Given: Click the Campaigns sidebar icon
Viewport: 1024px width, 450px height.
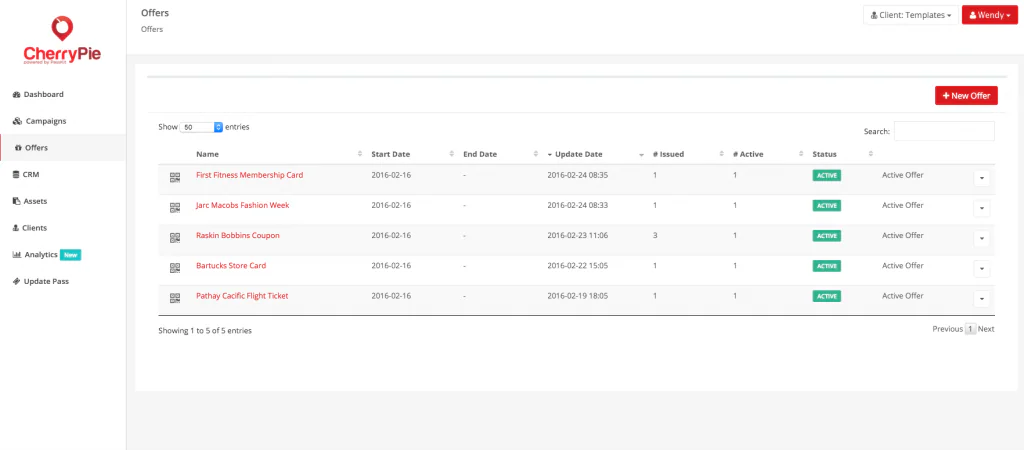Looking at the screenshot, I should click(17, 121).
